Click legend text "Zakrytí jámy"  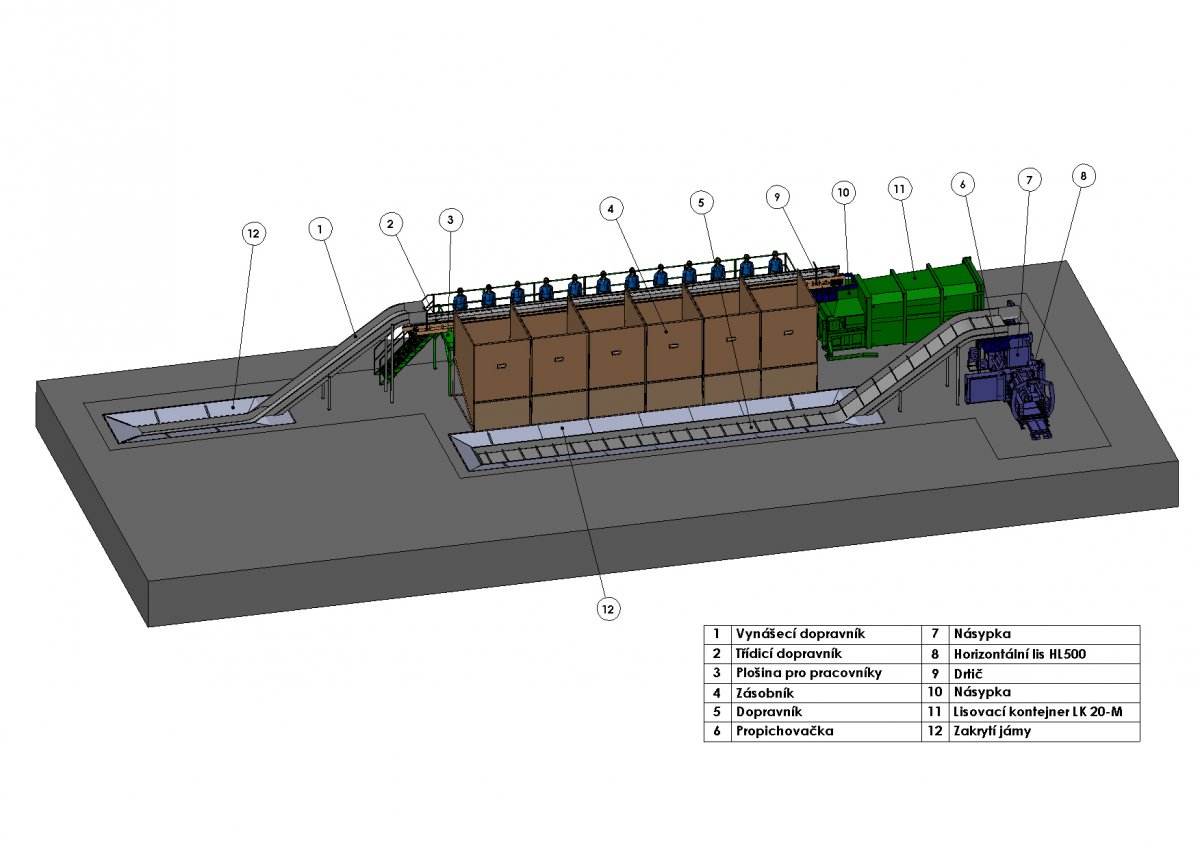coord(993,731)
